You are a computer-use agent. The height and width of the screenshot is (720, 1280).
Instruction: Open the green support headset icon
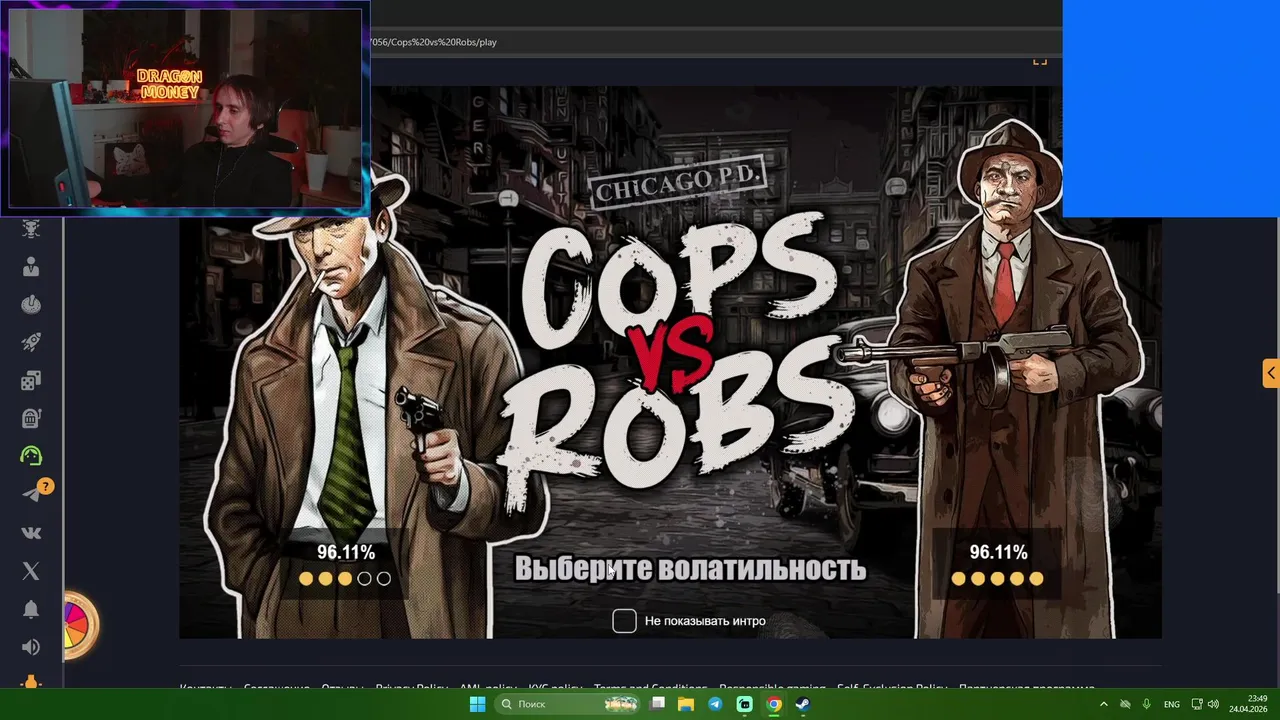click(31, 456)
